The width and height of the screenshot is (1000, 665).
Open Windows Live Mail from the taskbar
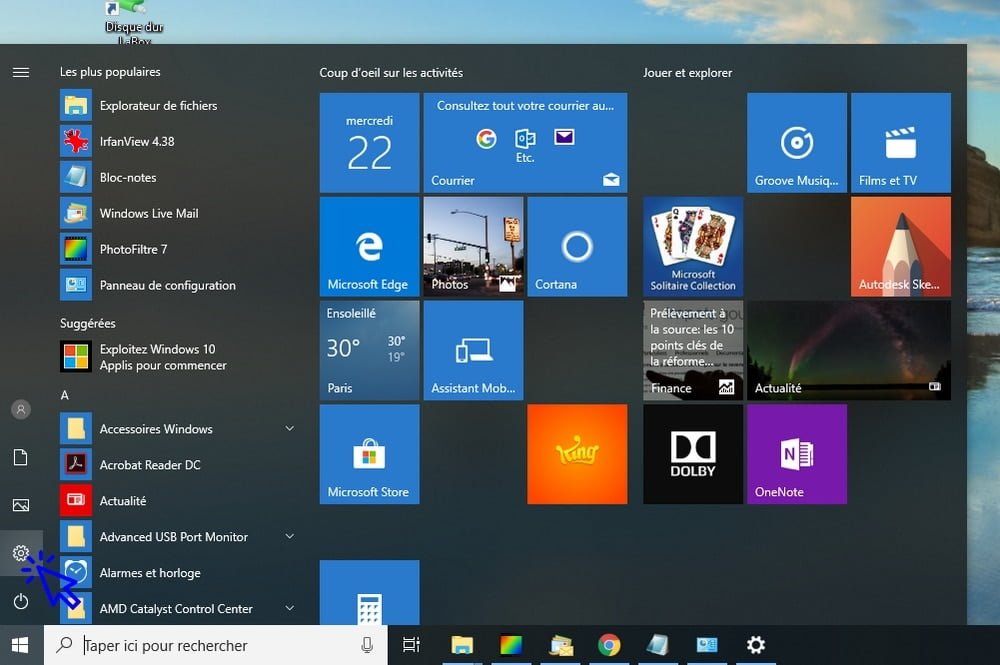(561, 645)
